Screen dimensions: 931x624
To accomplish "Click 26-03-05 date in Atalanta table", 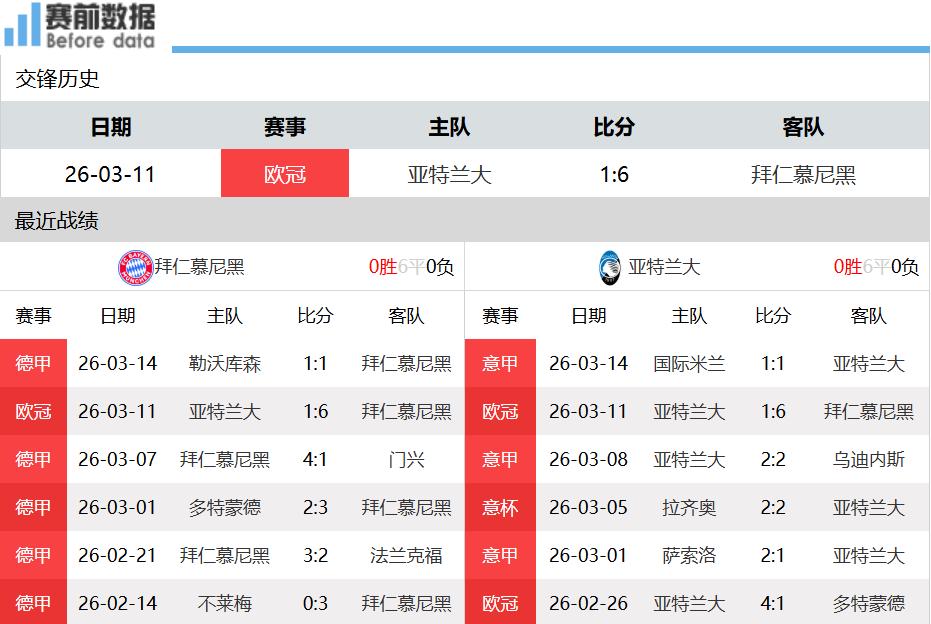I will (588, 508).
